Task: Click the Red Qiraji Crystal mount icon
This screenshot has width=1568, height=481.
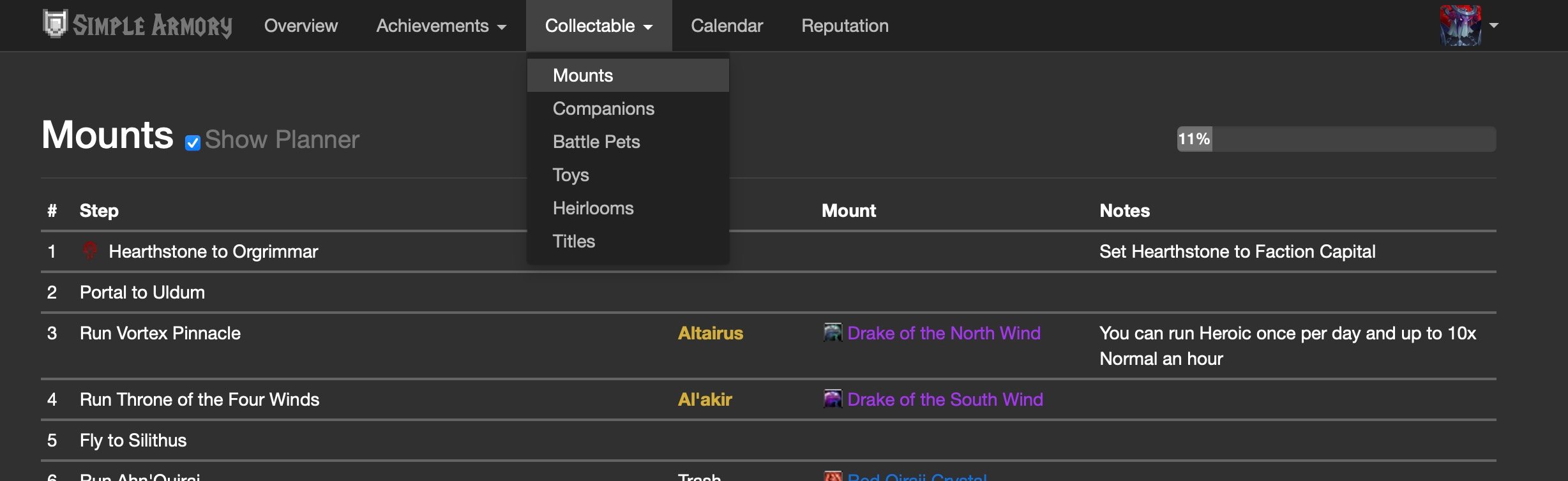Action: [833, 476]
